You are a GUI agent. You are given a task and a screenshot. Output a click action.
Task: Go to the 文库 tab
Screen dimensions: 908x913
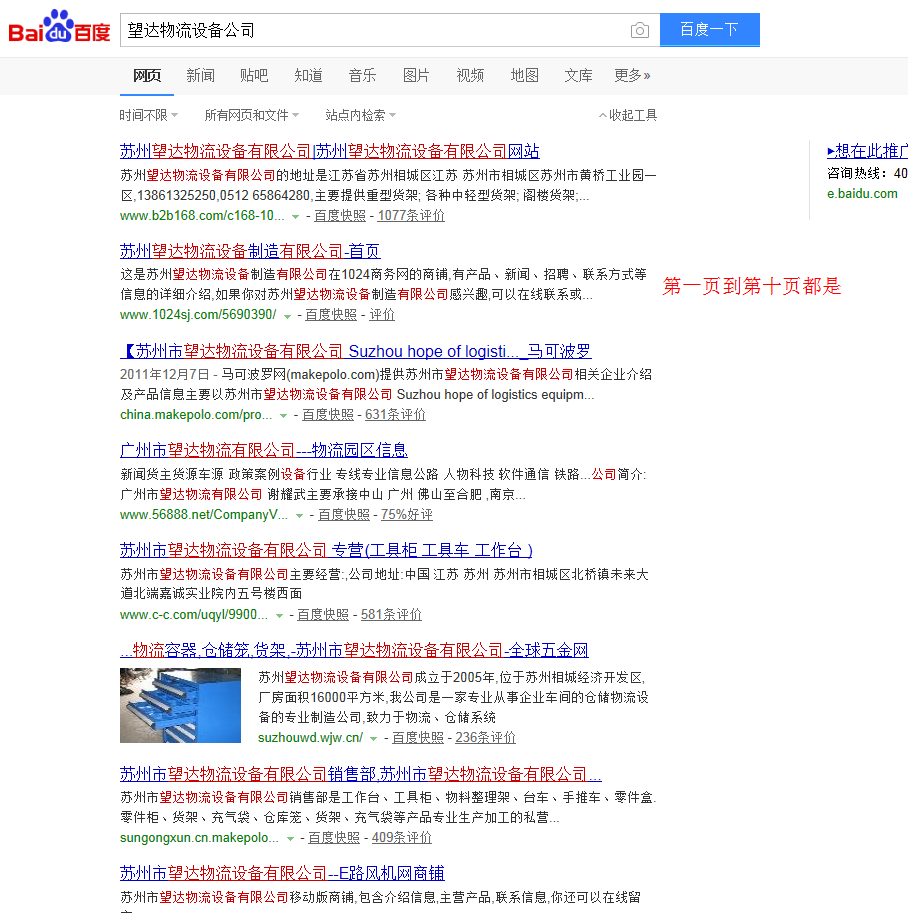coord(578,75)
